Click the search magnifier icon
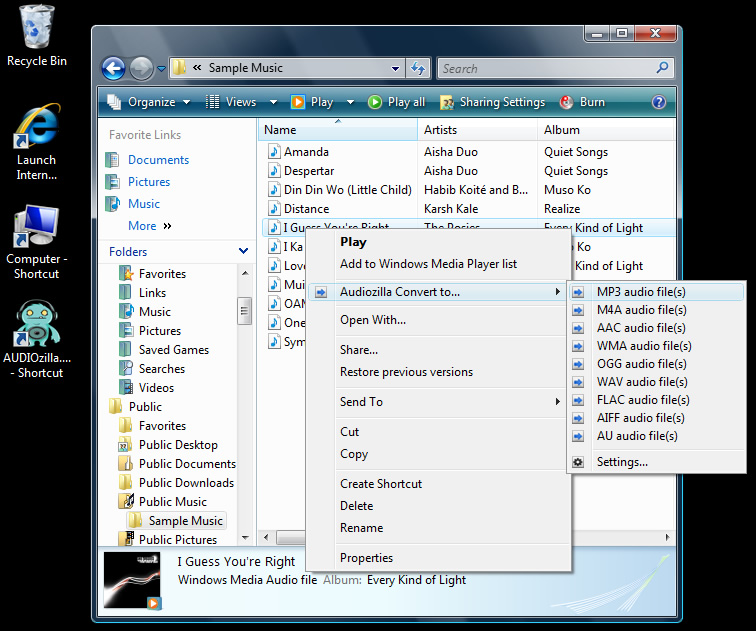 coord(662,68)
